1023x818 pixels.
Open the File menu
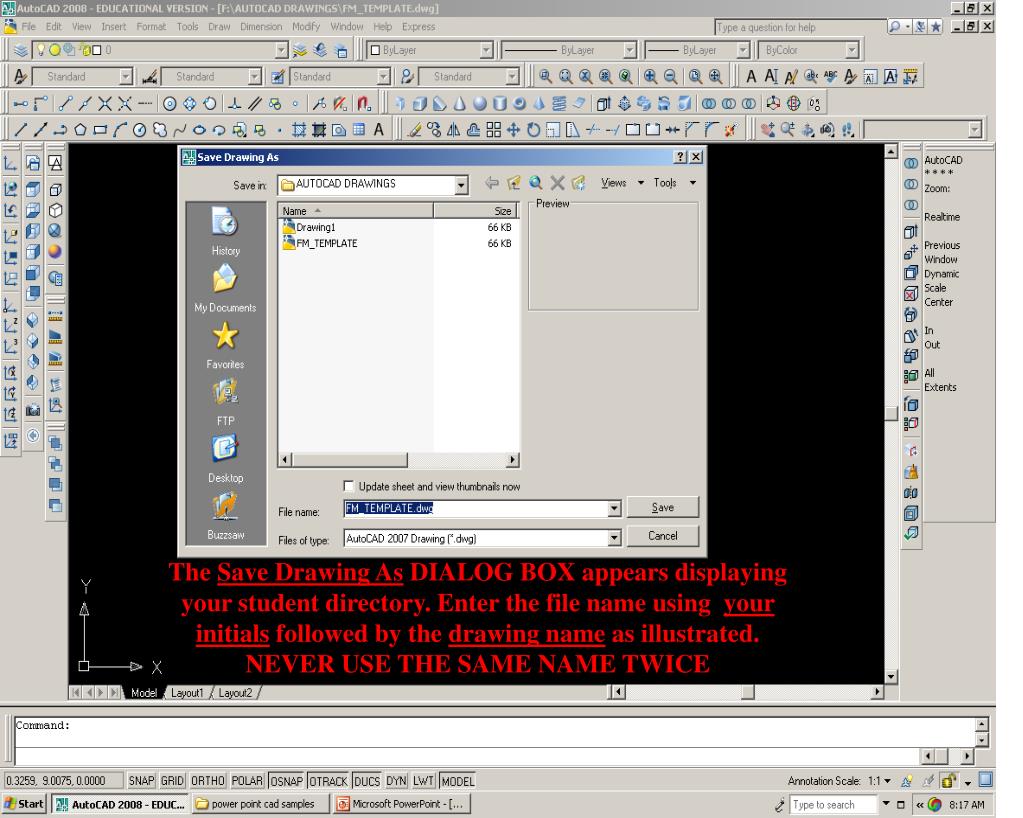[x=29, y=27]
